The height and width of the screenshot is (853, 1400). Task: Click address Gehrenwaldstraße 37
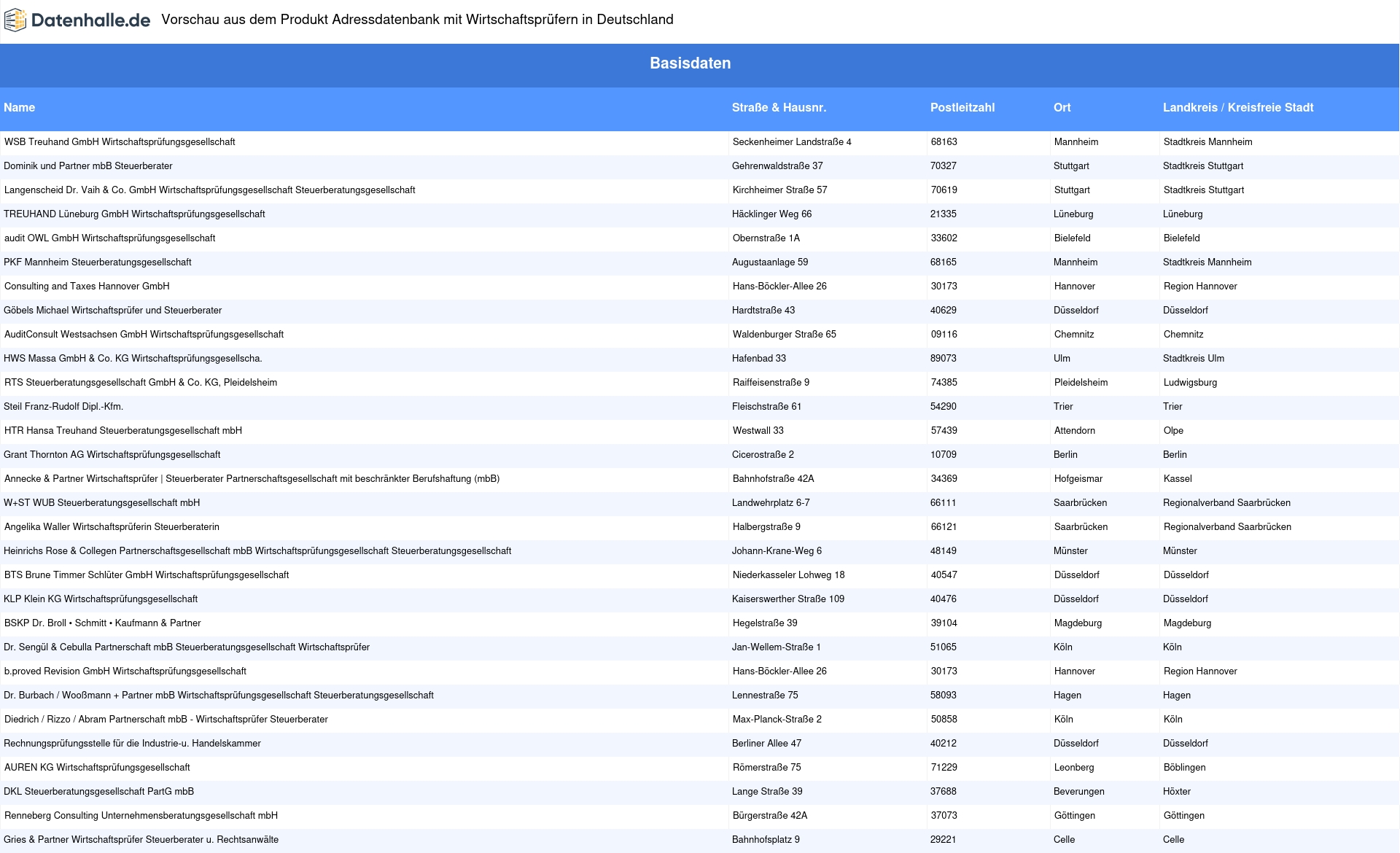(777, 166)
